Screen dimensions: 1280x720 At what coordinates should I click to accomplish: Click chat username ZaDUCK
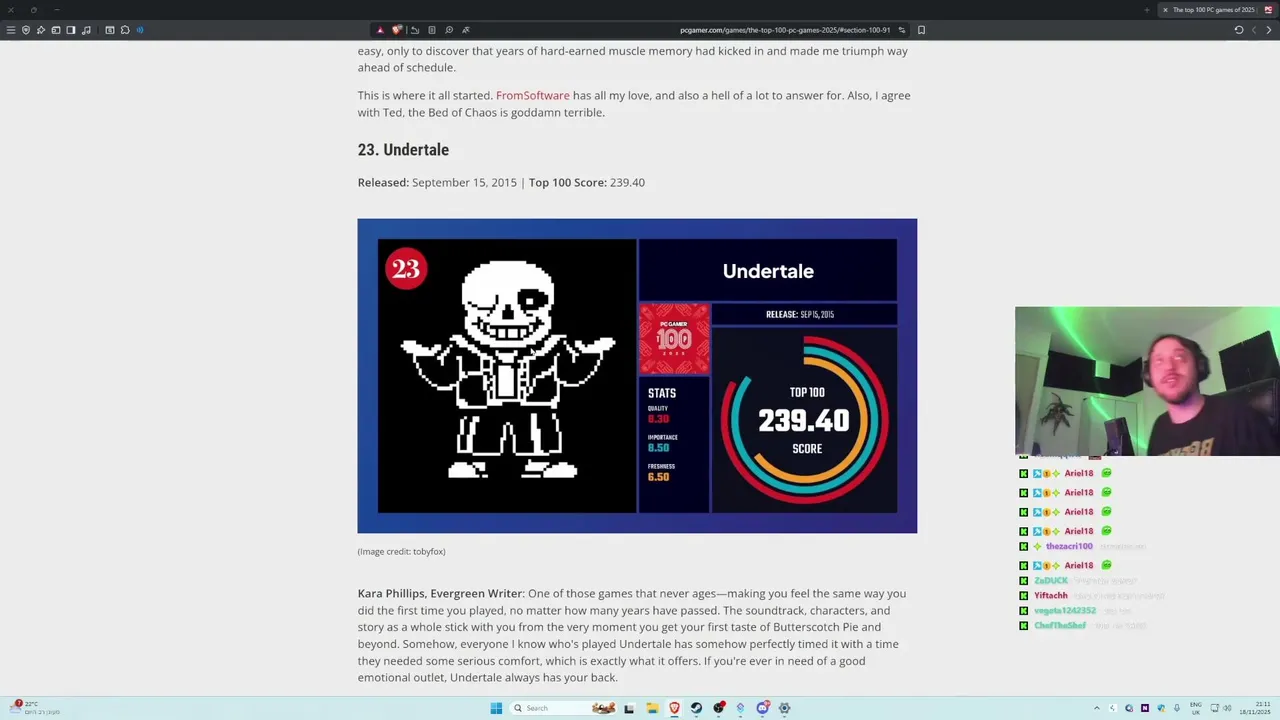(1051, 580)
